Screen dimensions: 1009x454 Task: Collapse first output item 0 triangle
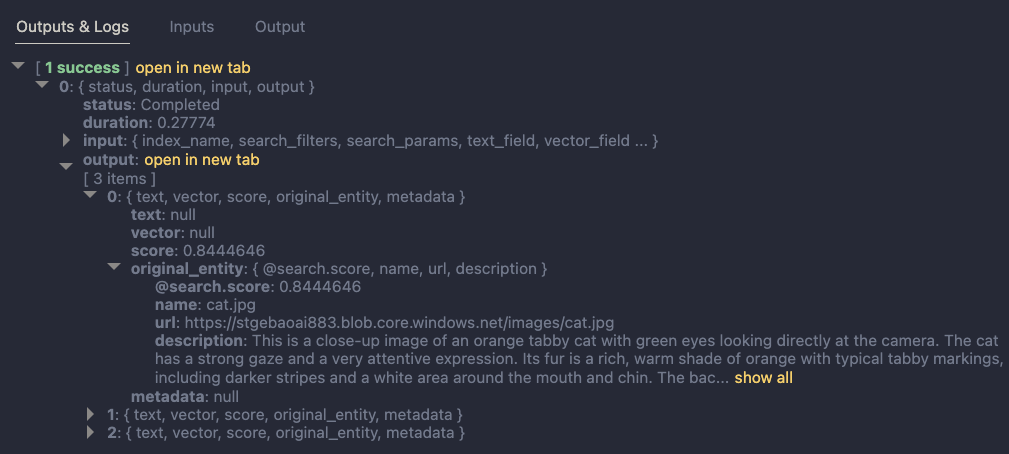tap(90, 197)
